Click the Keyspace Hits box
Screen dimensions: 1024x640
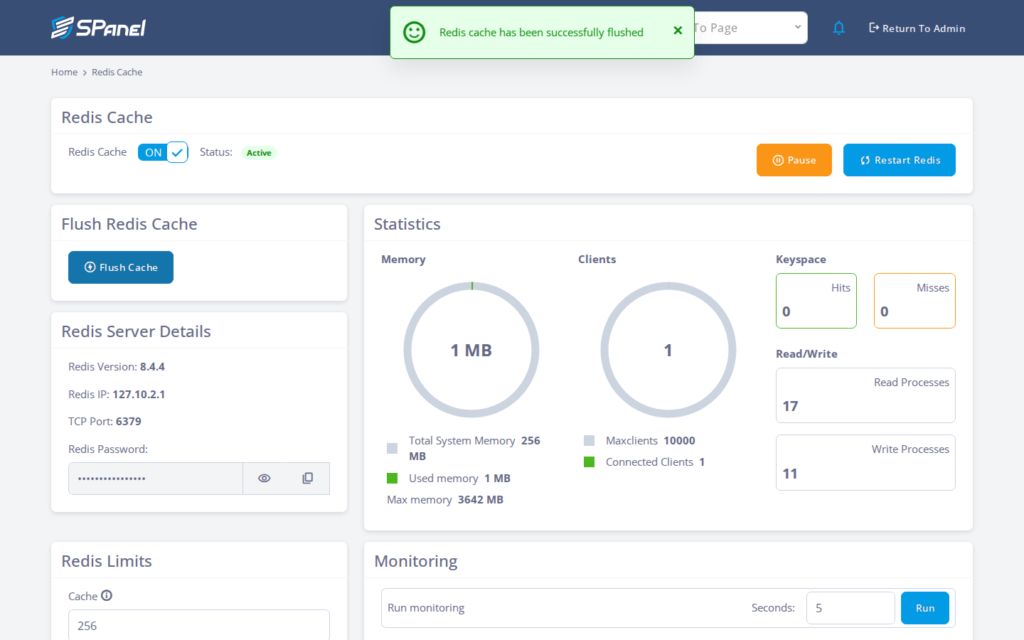[816, 300]
